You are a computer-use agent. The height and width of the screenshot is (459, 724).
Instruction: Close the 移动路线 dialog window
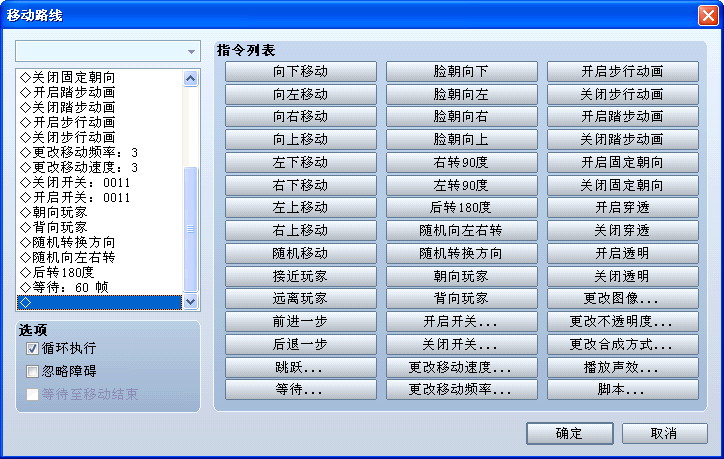click(x=708, y=15)
